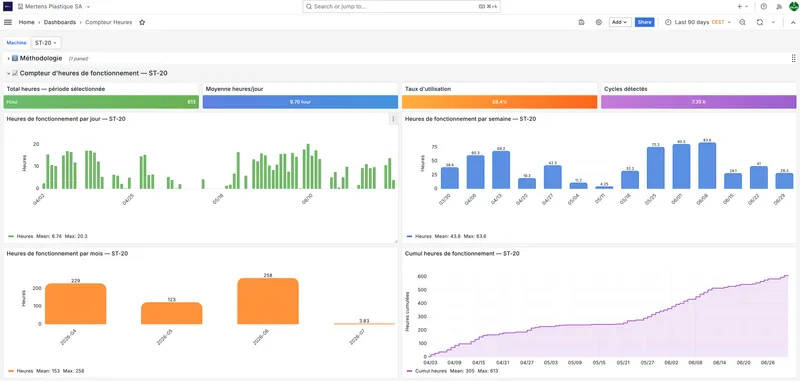The height and width of the screenshot is (381, 800).
Task: Click the weekly bar labeled 68.2
Action: 501,170
